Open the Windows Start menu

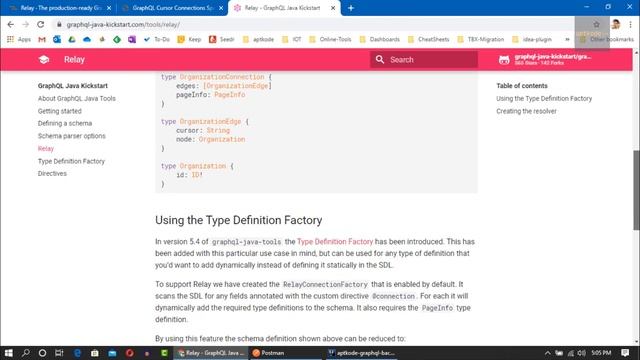coord(9,353)
